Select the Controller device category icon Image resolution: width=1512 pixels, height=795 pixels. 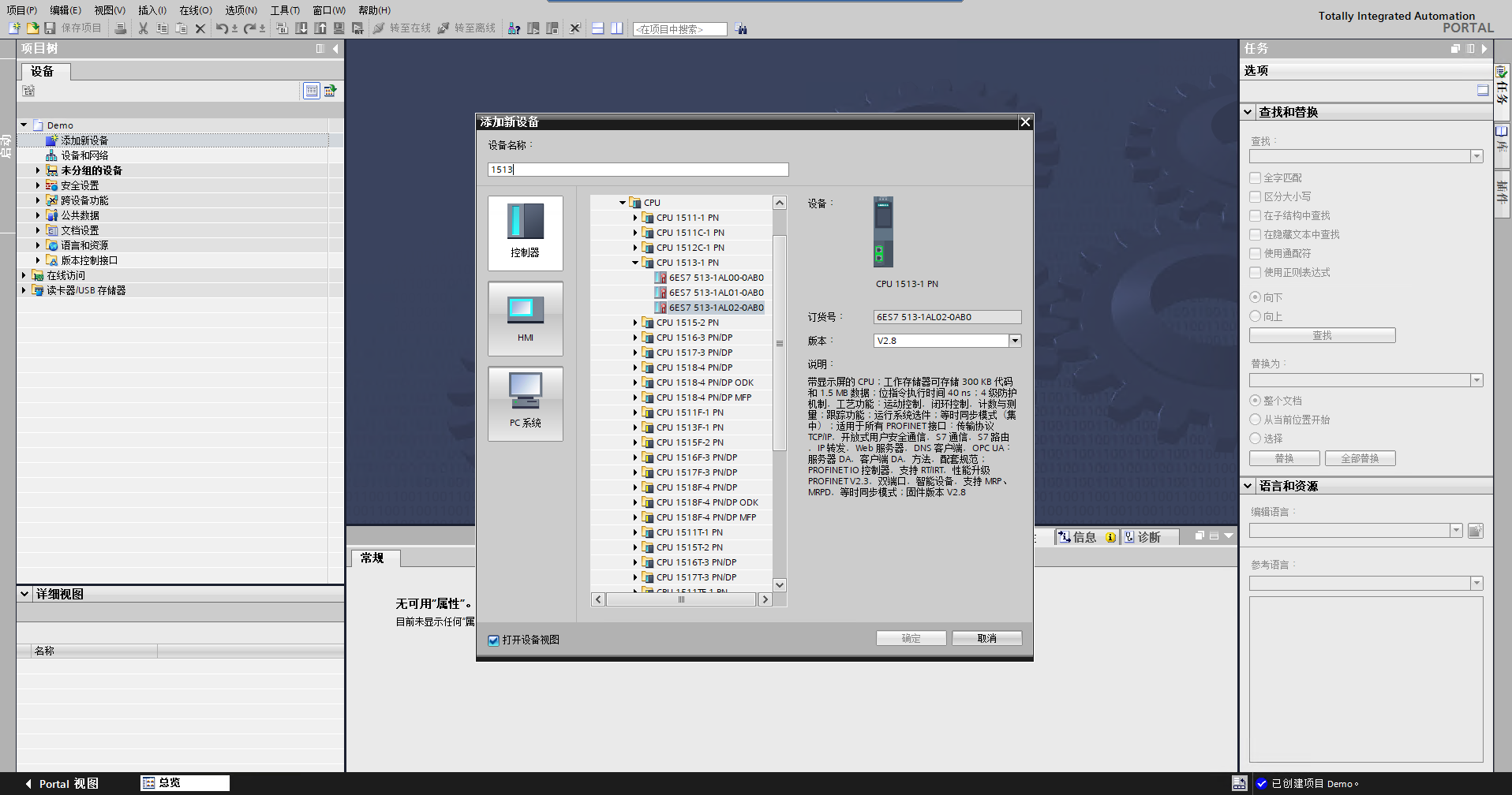tap(526, 233)
